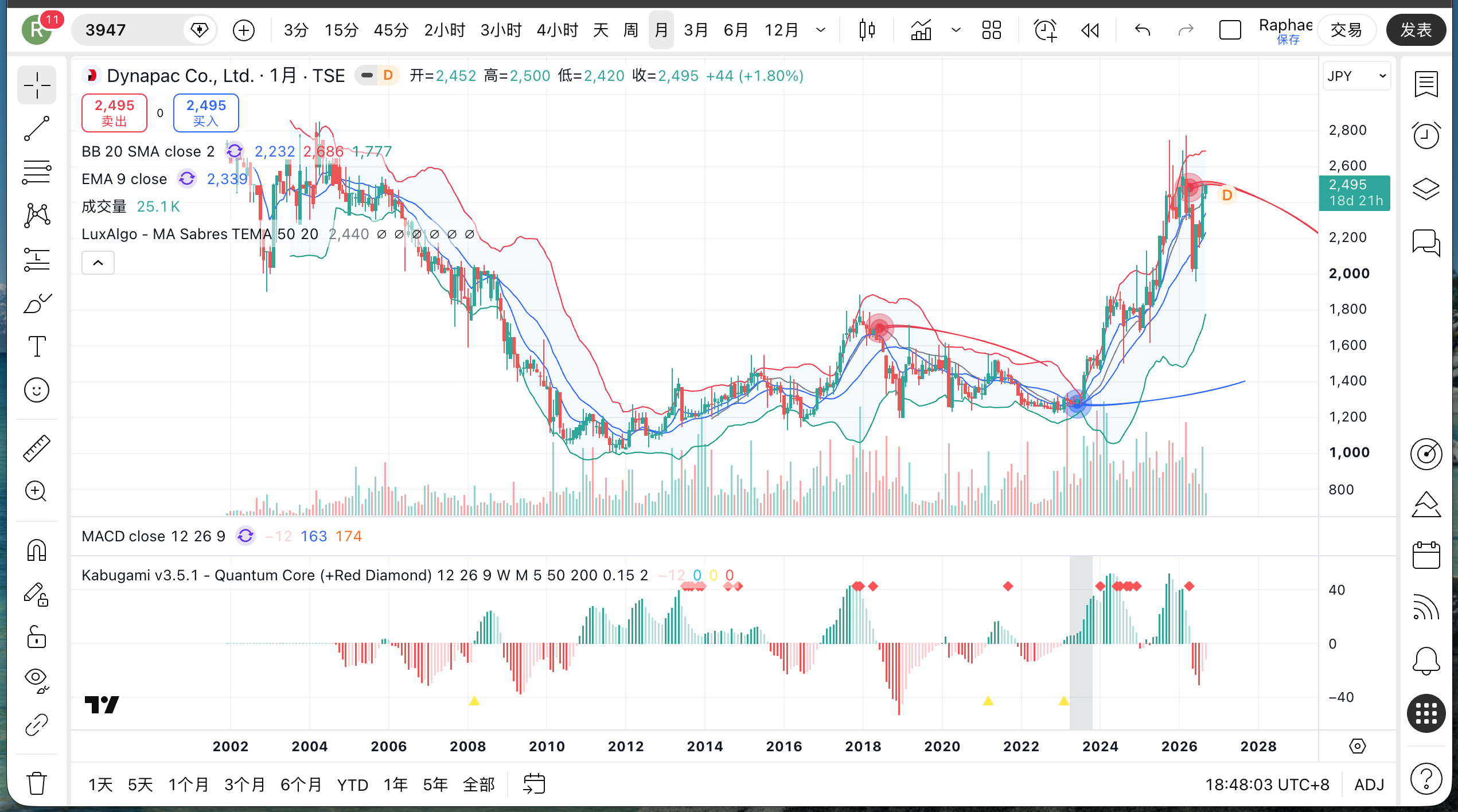Switch to the 天 daily timeframe
The width and height of the screenshot is (1458, 812).
click(x=601, y=30)
